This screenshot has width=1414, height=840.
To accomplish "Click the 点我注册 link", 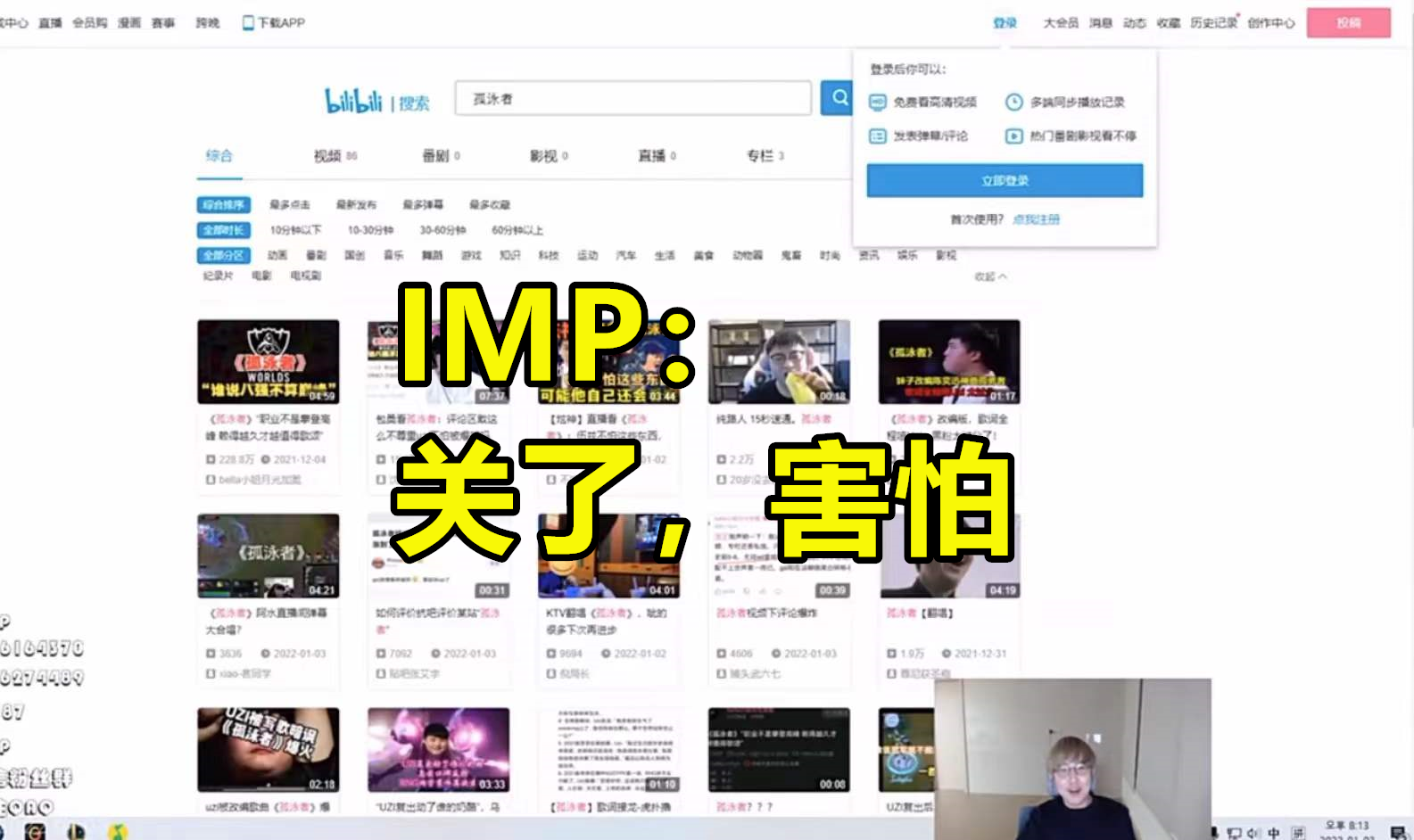I will coord(1036,219).
